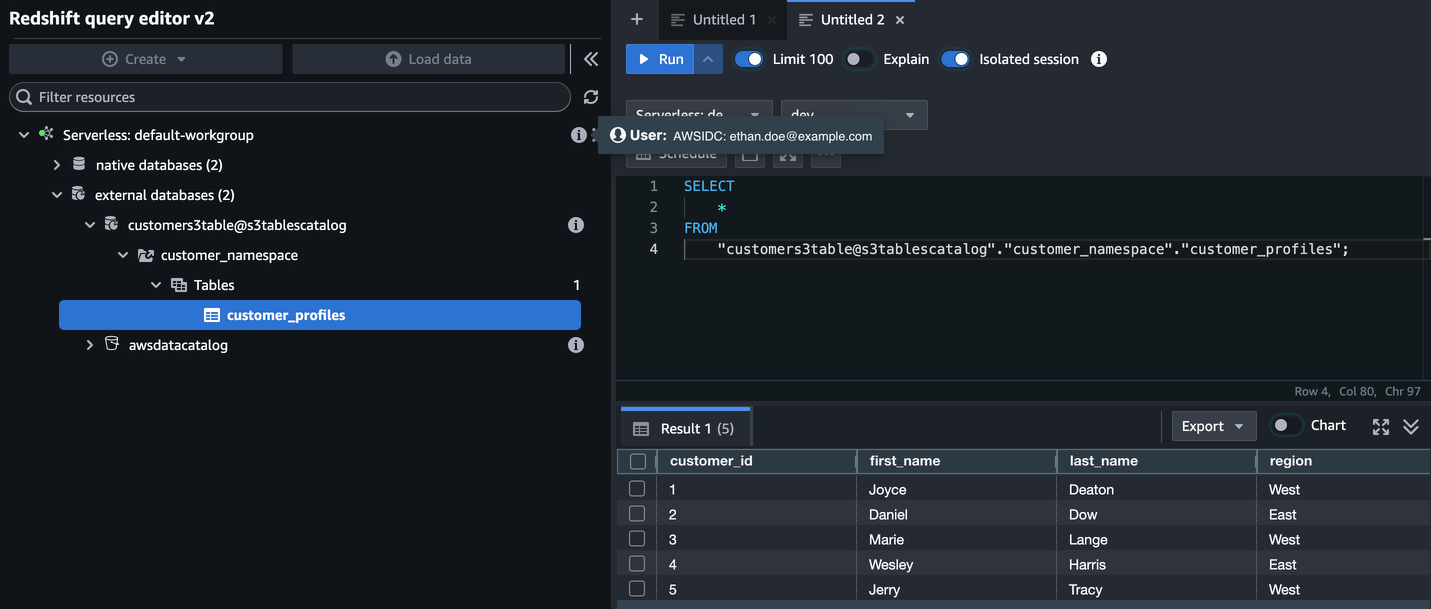
Task: Open the dev database dropdown
Action: pos(854,115)
